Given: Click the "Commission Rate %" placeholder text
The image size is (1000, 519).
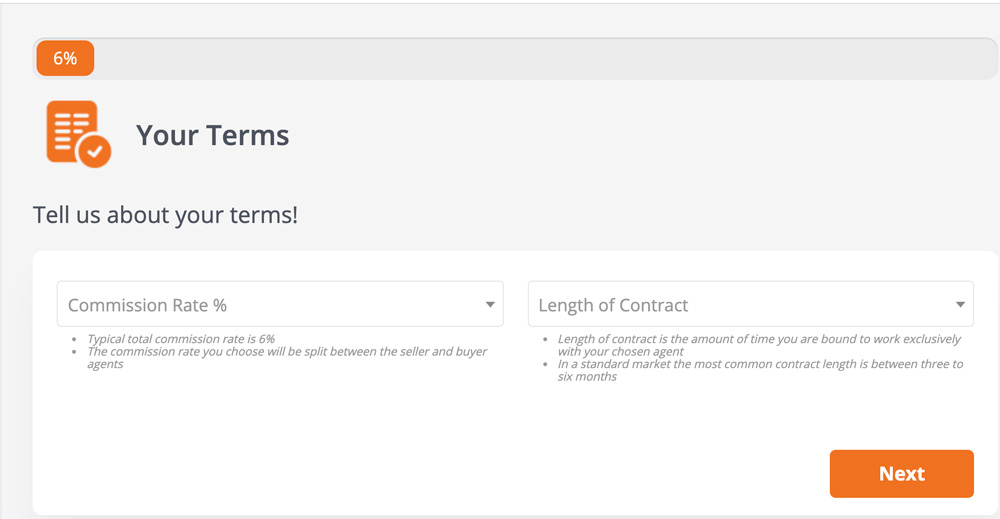Looking at the screenshot, I should pyautogui.click(x=147, y=305).
